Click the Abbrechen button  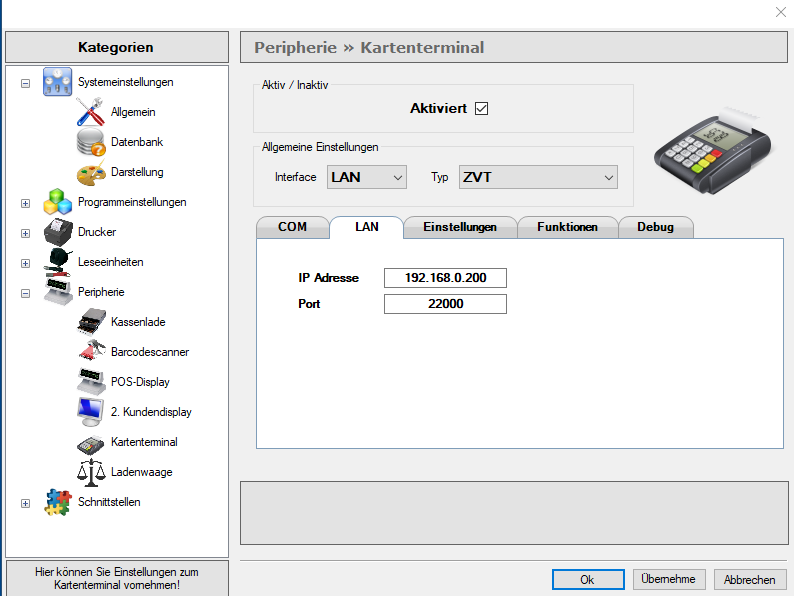click(x=750, y=579)
